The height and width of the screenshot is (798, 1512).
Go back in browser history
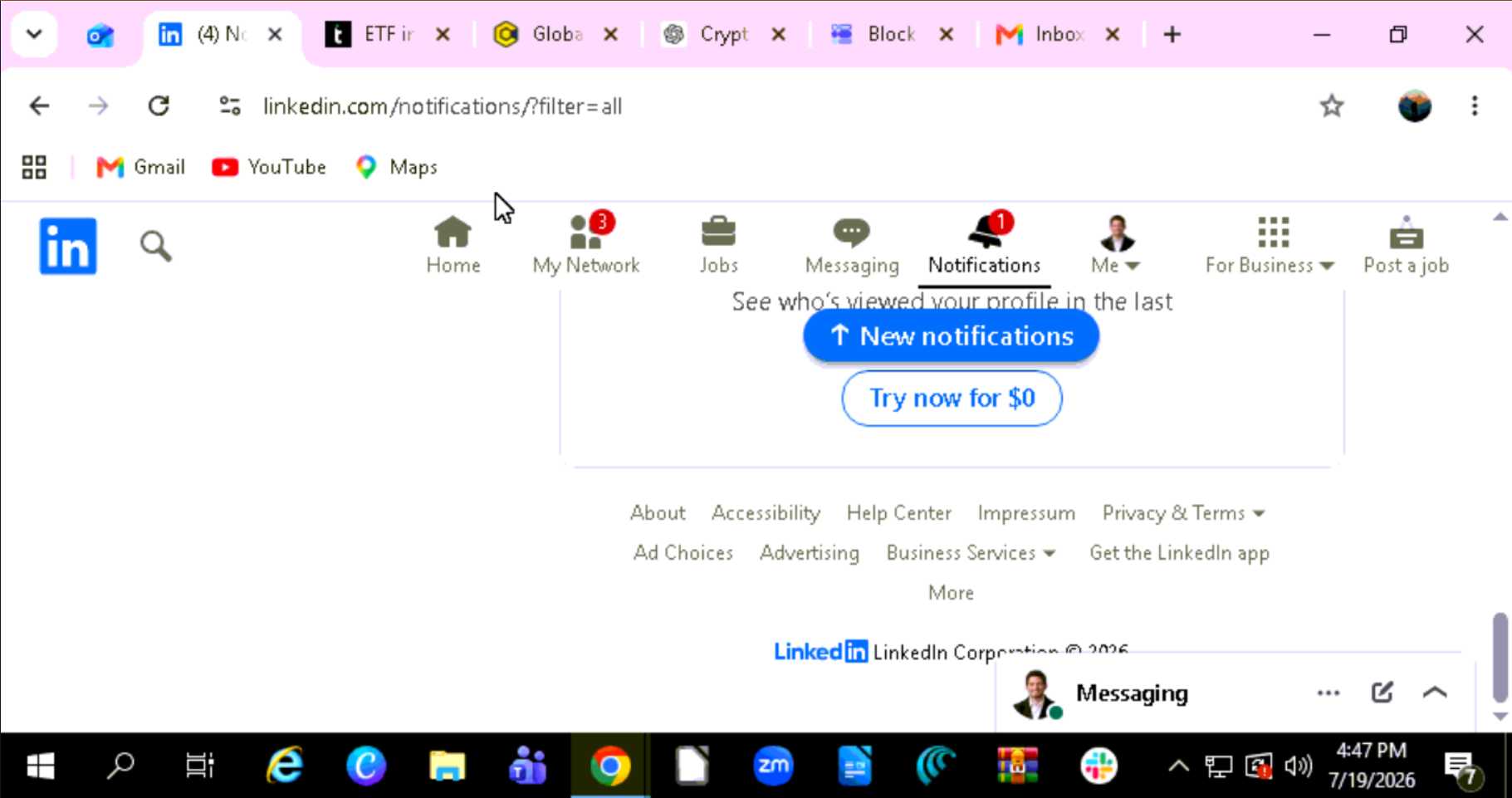[x=39, y=106]
